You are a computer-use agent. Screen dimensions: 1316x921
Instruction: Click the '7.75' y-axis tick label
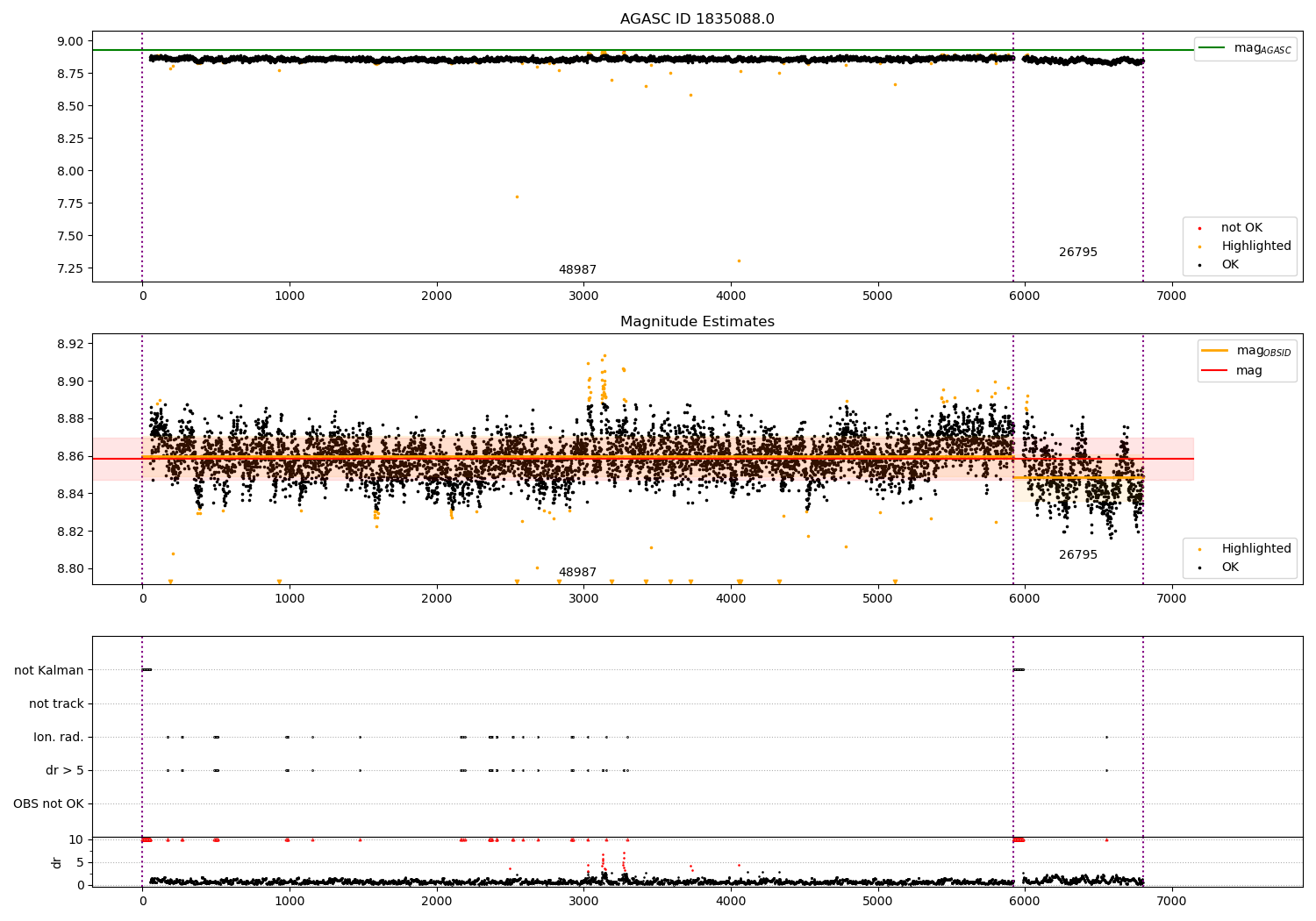pos(70,203)
